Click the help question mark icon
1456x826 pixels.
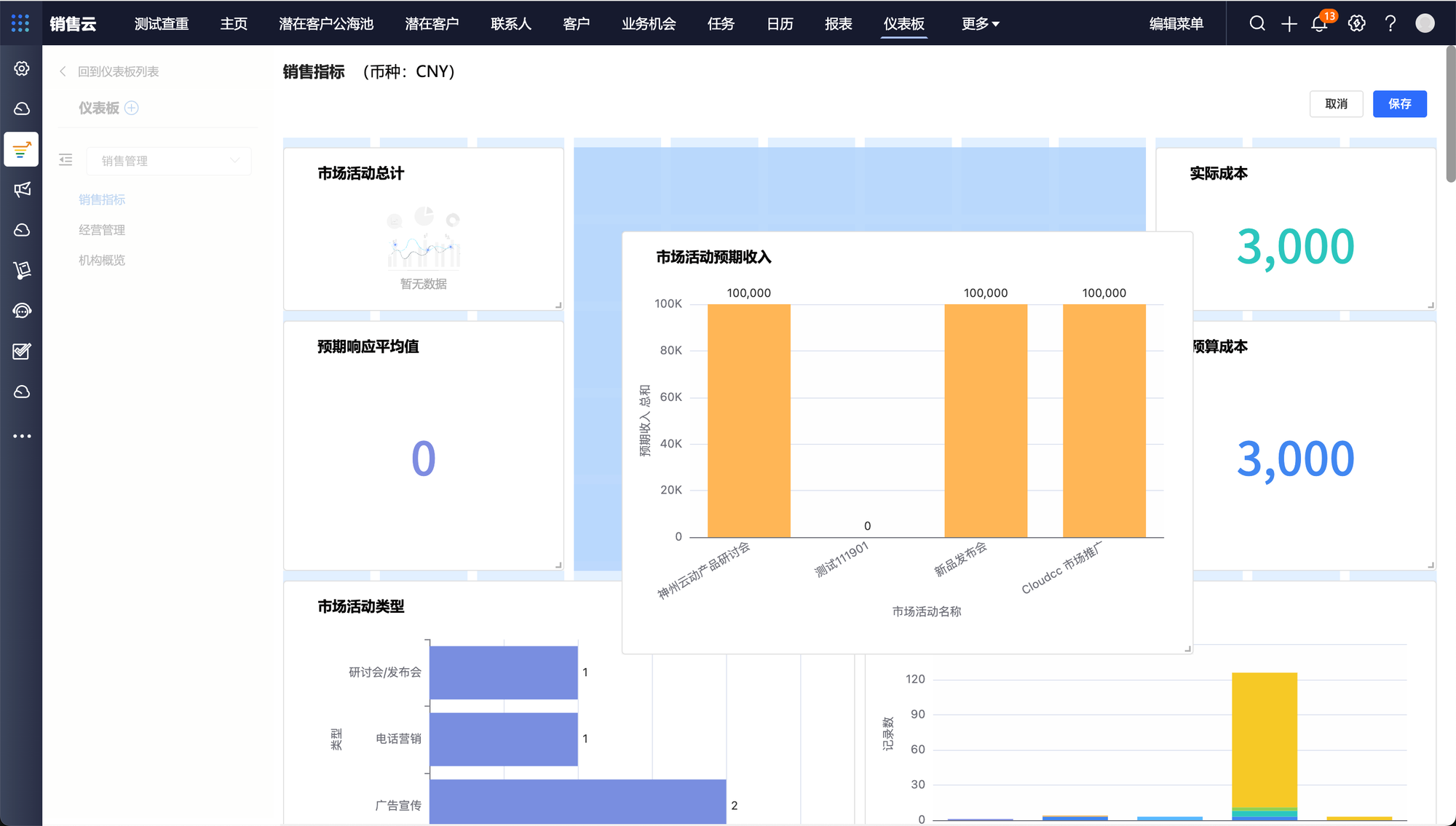pyautogui.click(x=1390, y=23)
